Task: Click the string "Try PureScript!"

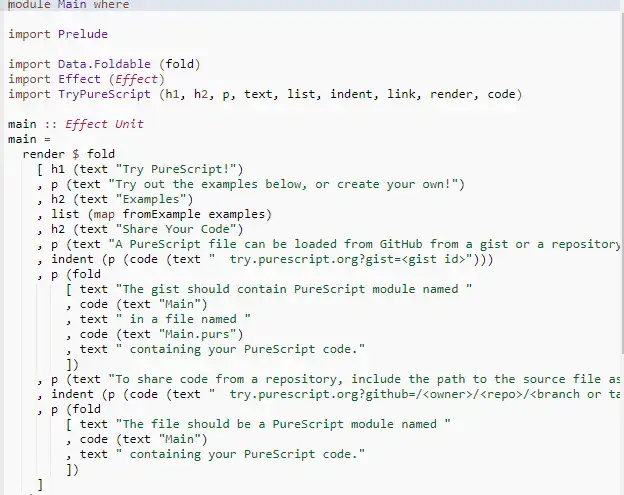Action: pos(176,169)
